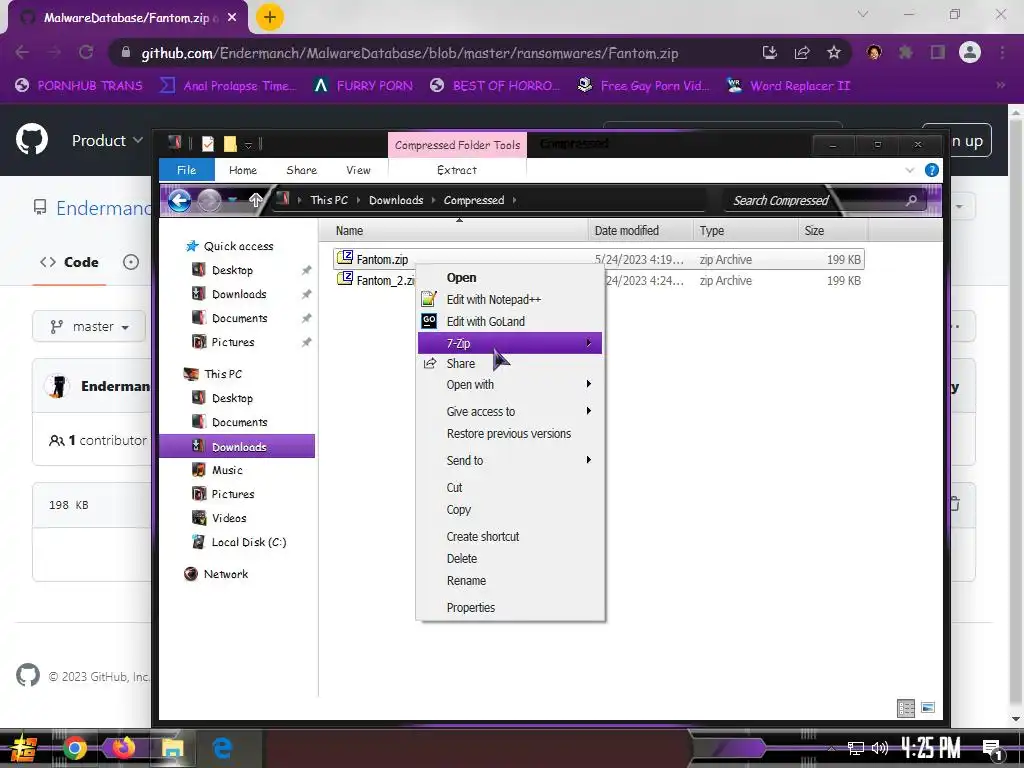Bookmark this page with star icon

(834, 53)
